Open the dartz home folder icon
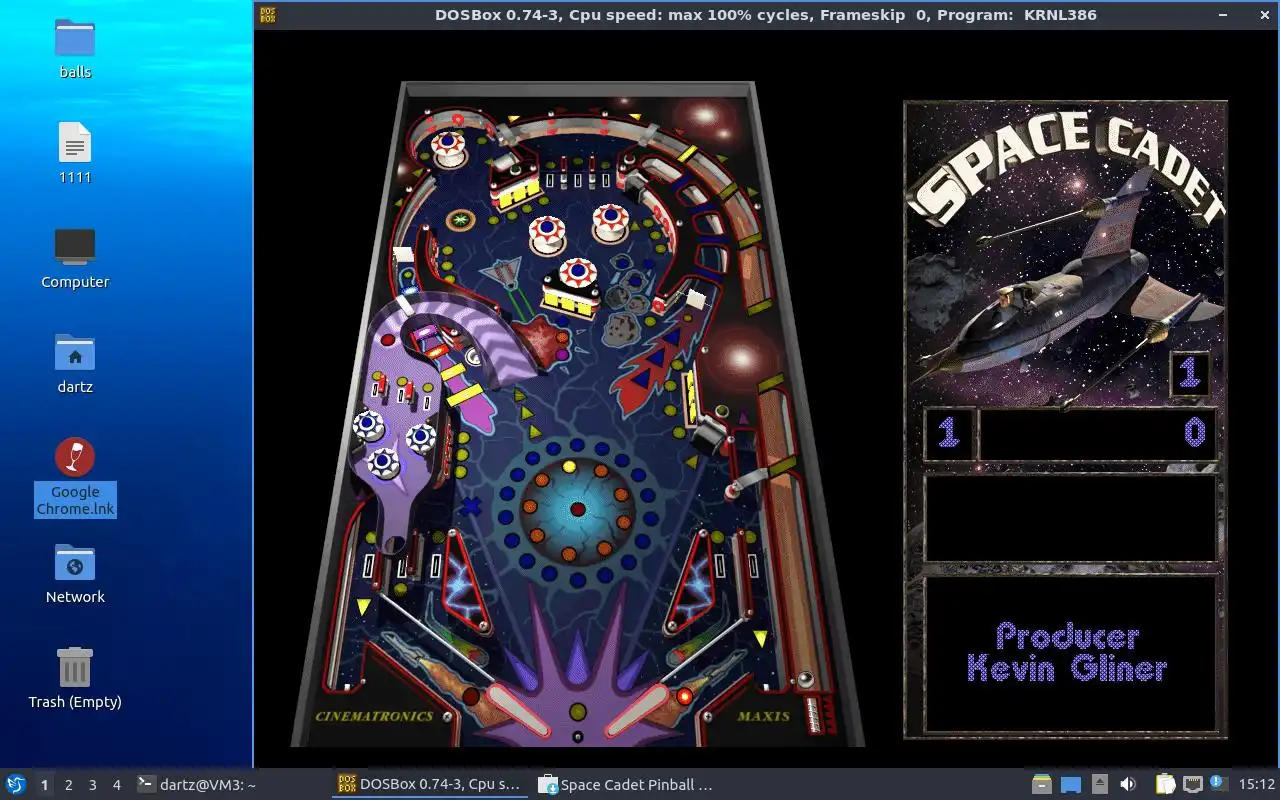Image resolution: width=1280 pixels, height=800 pixels. click(x=75, y=352)
